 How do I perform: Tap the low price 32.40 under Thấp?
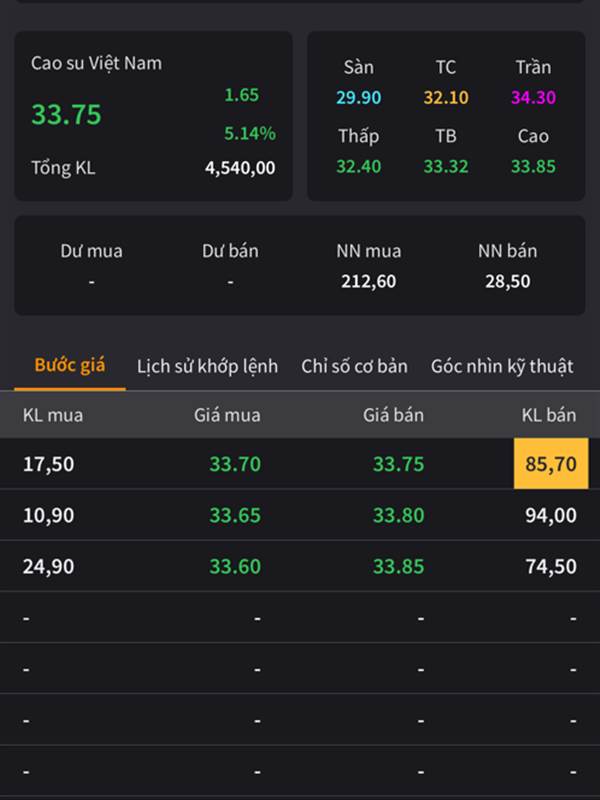click(359, 166)
